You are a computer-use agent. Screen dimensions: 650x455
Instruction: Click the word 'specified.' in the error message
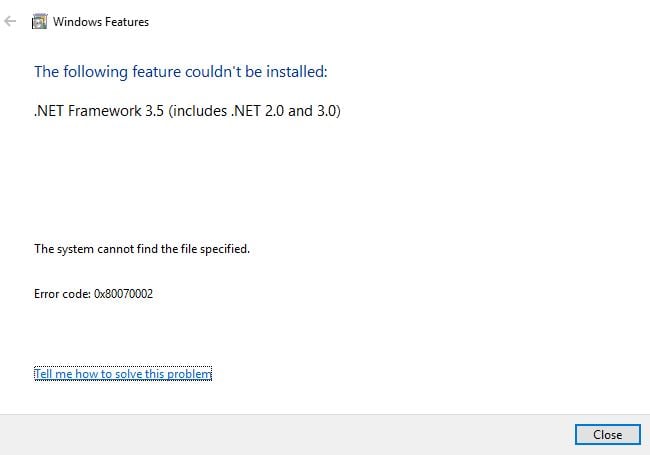[225, 249]
